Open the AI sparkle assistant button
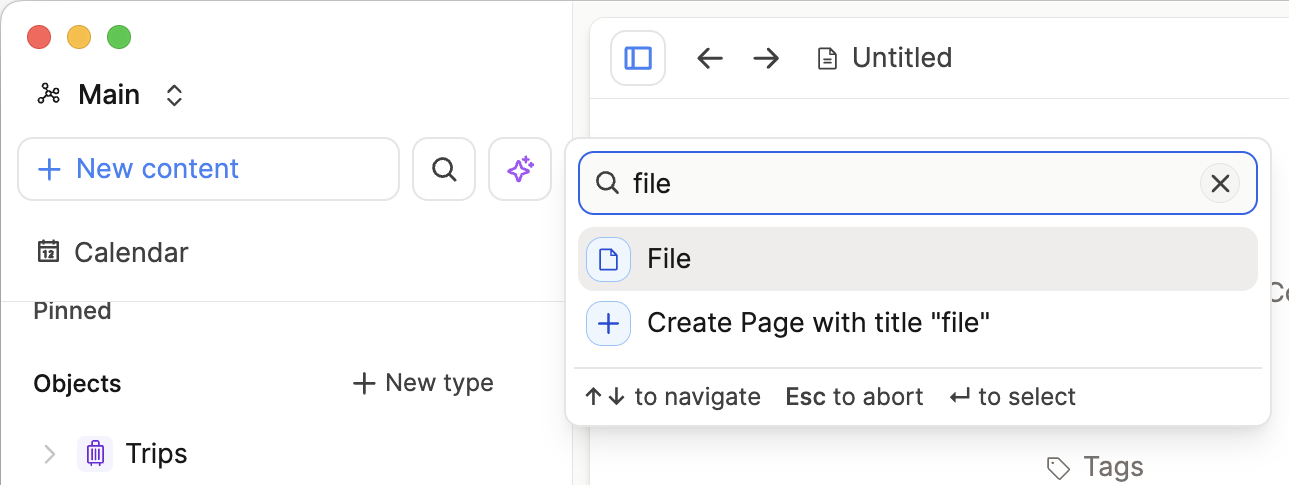This screenshot has height=485, width=1289. (x=520, y=169)
